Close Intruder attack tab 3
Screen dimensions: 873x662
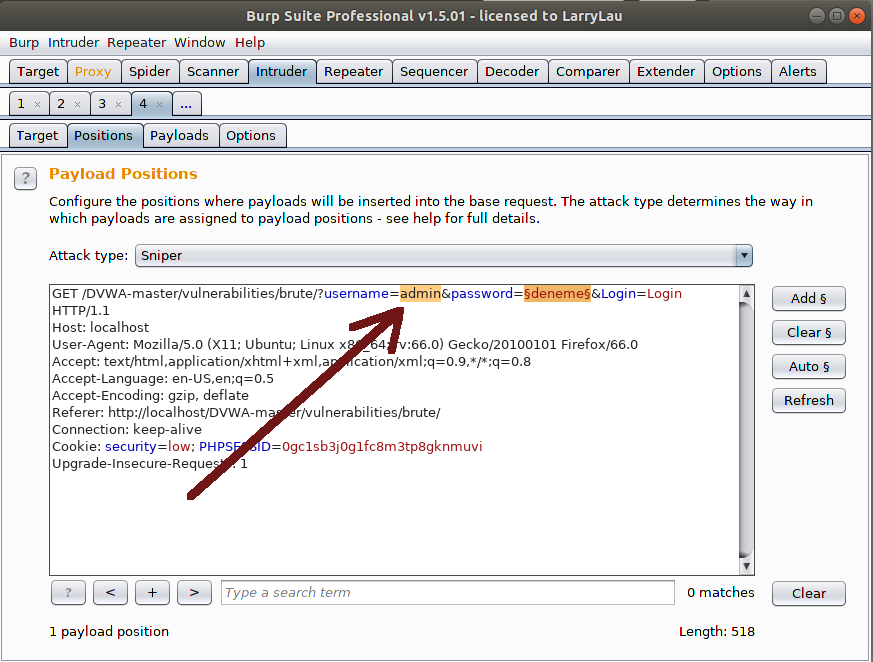pos(118,104)
